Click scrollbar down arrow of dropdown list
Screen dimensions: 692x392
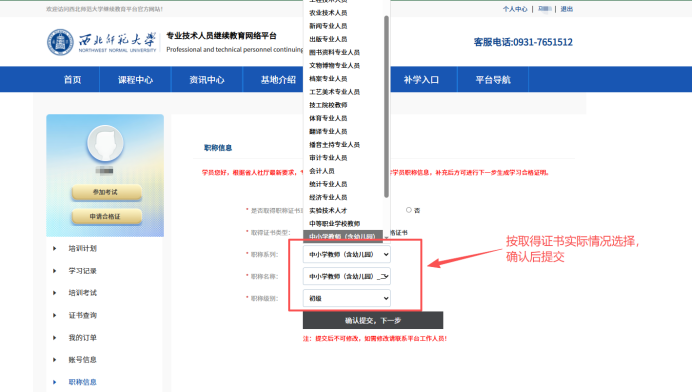click(x=387, y=238)
